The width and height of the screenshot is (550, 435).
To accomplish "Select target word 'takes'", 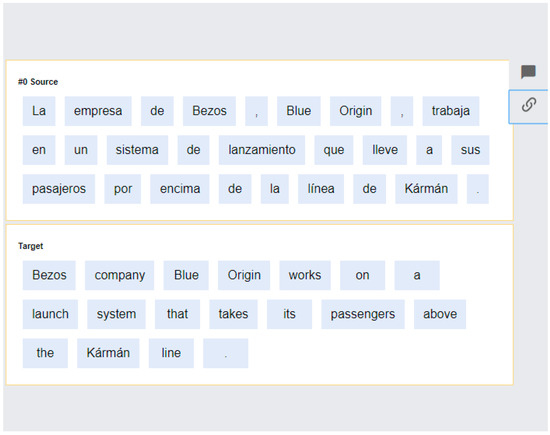I will click(x=233, y=314).
